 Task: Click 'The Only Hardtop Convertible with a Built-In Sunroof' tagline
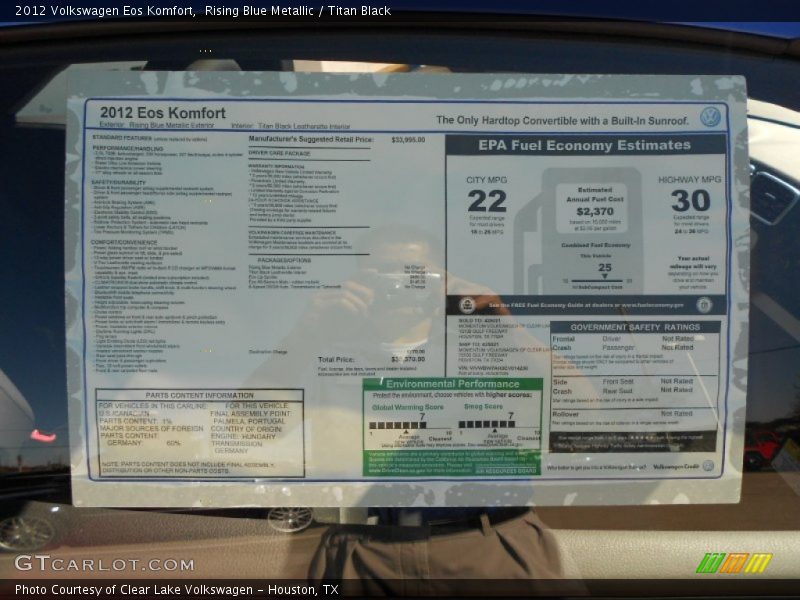point(562,121)
